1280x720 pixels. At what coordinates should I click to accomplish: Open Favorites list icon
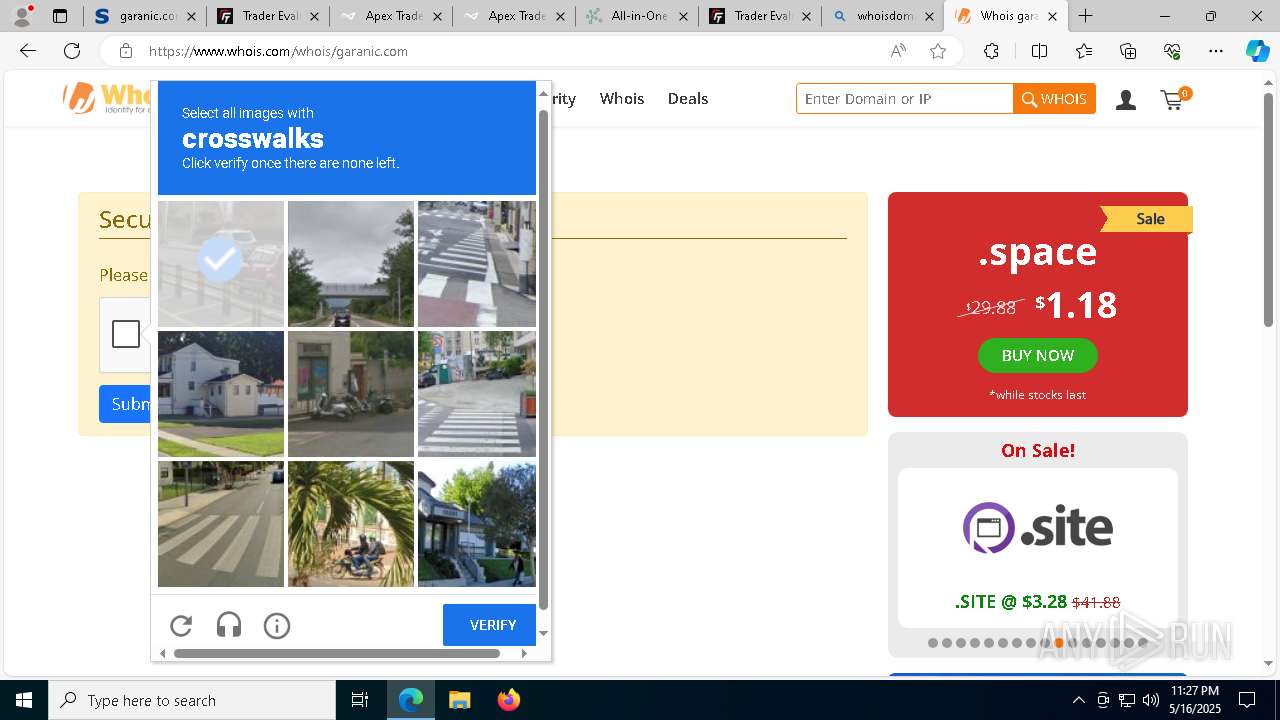pos(1084,51)
